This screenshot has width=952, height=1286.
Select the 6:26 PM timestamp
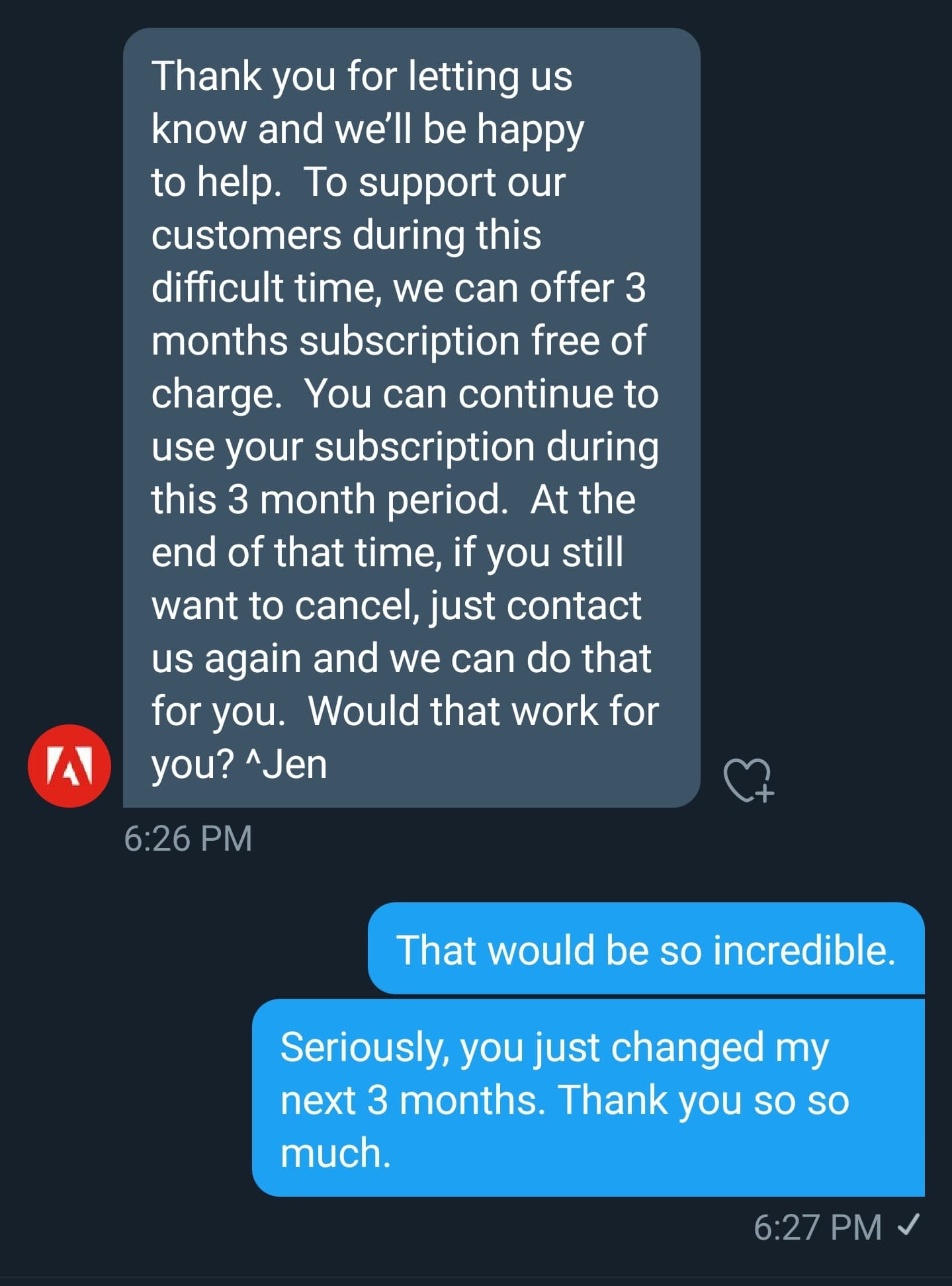pos(188,838)
